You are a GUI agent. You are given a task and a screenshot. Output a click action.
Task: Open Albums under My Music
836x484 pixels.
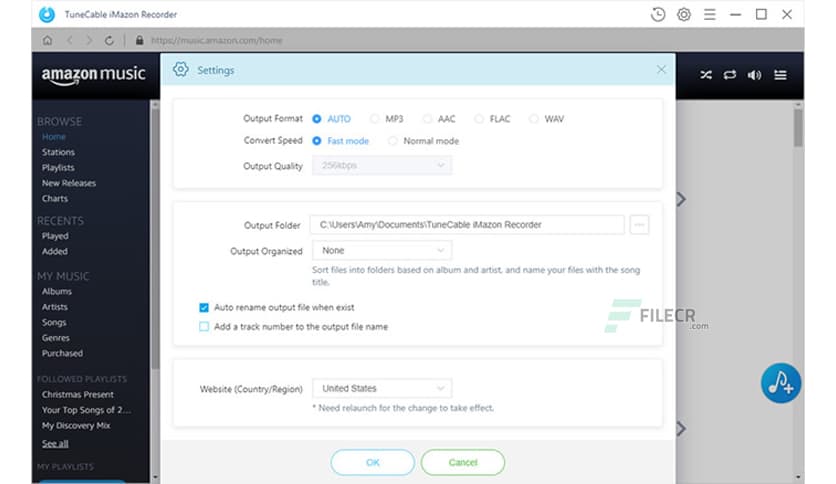(x=57, y=292)
